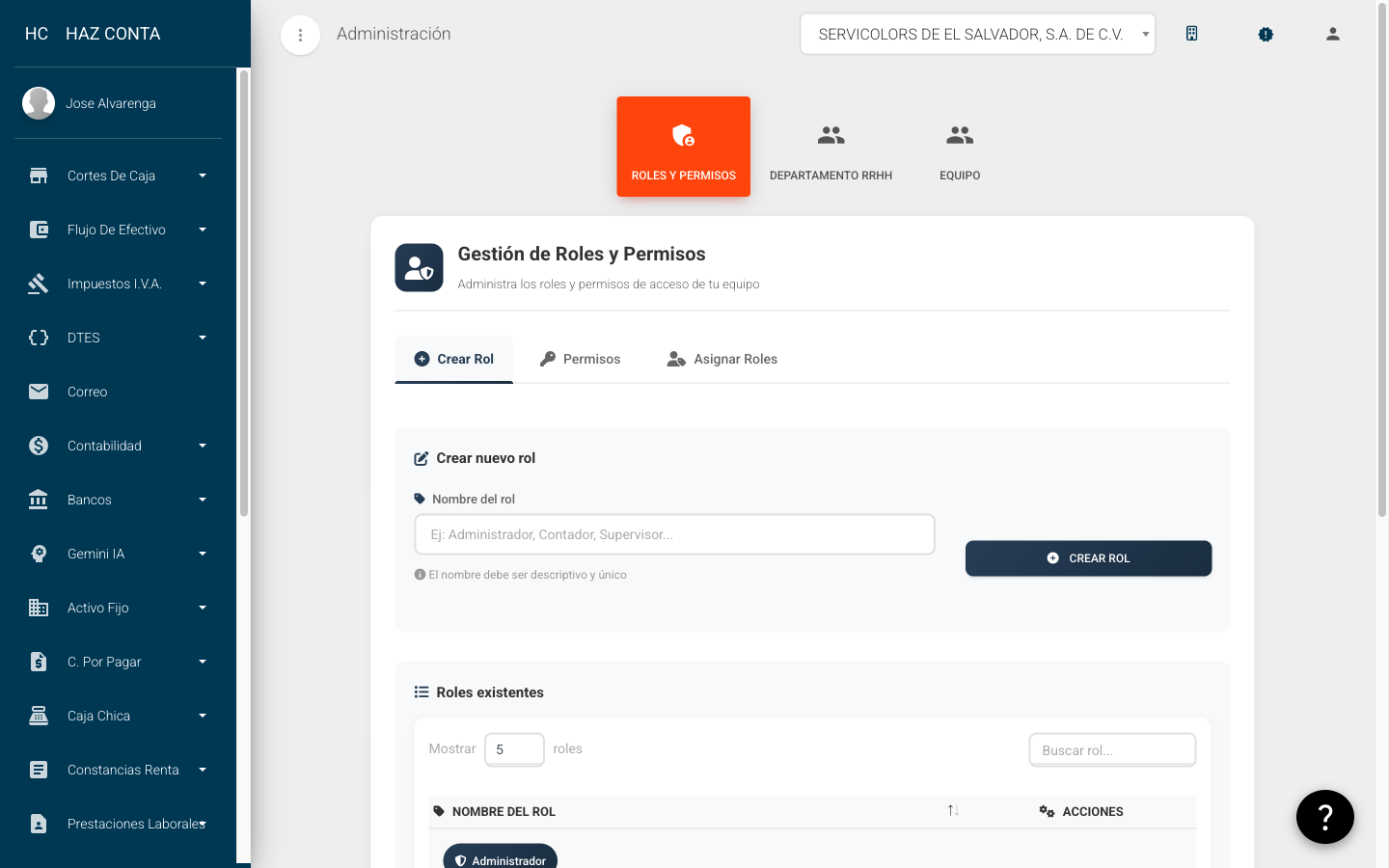
Task: Click the DTES curly braces icon
Action: [x=39, y=338]
